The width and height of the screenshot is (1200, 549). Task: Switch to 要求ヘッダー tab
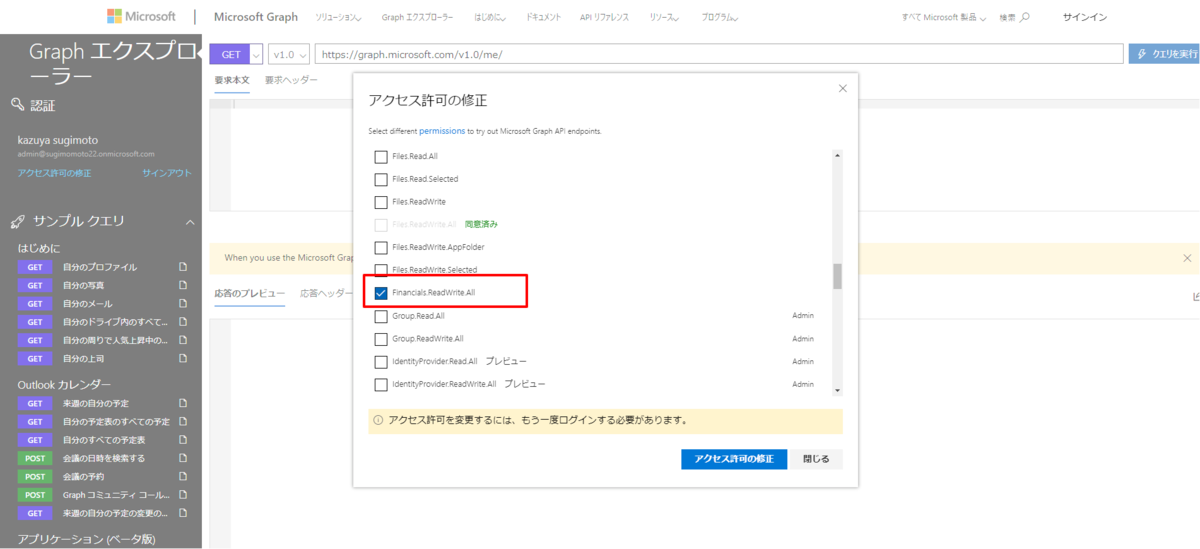tap(291, 80)
